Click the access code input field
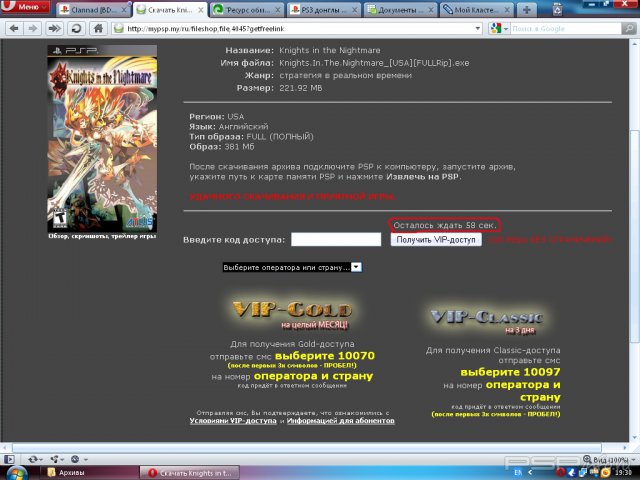 click(x=334, y=240)
